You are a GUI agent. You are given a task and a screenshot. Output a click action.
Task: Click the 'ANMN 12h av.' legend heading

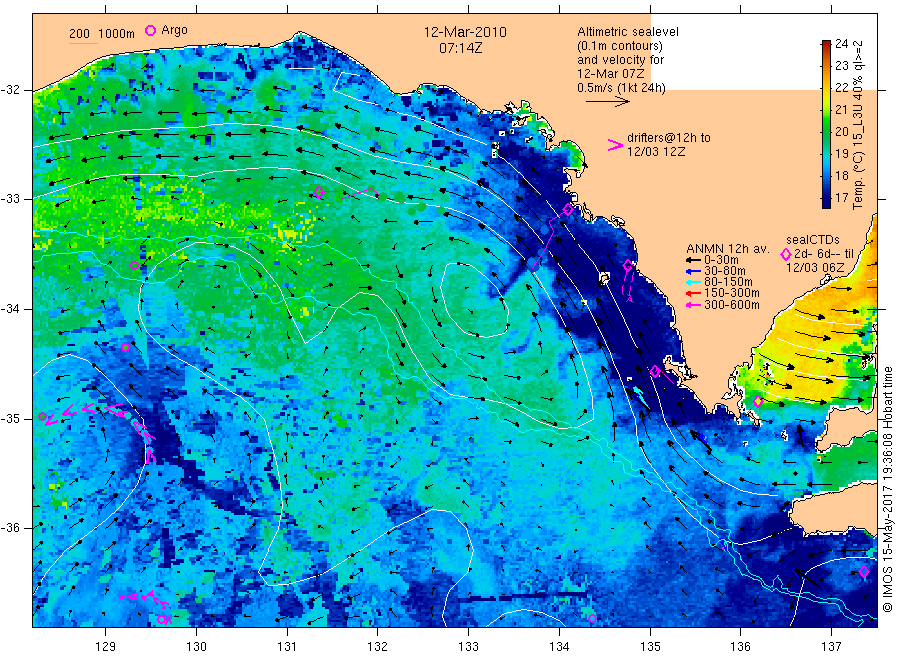(x=728, y=249)
